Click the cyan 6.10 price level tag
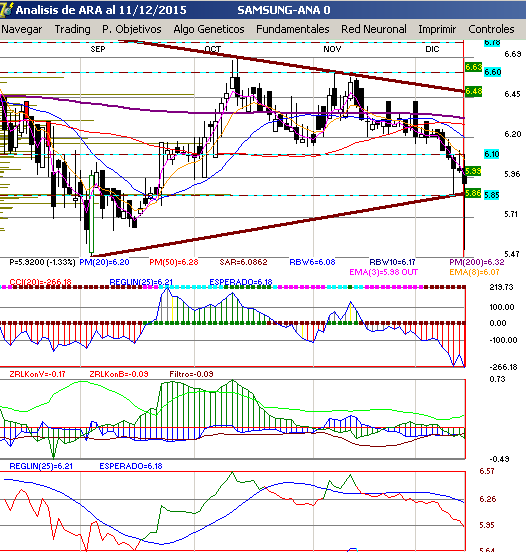Screen dimensions: 526x552 492,154
